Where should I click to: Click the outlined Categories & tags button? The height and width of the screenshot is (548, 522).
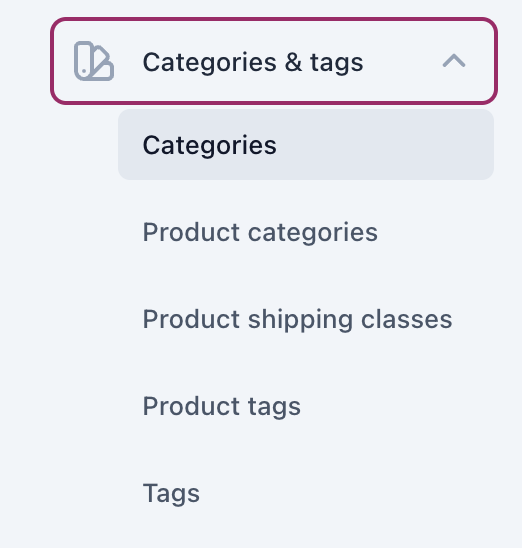click(x=274, y=61)
